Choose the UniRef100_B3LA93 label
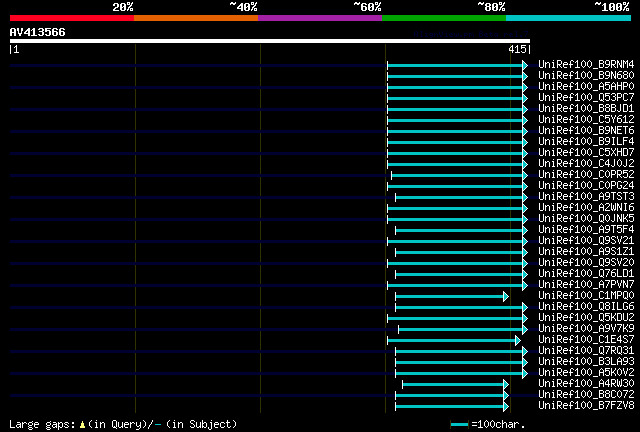Screen dimensions: 640x432 pos(586,362)
